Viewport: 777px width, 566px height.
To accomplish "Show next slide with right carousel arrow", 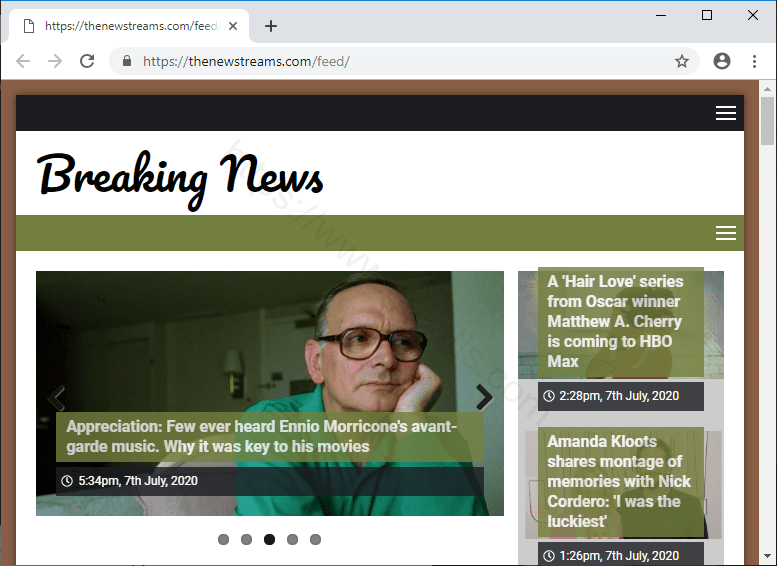I will 484,397.
